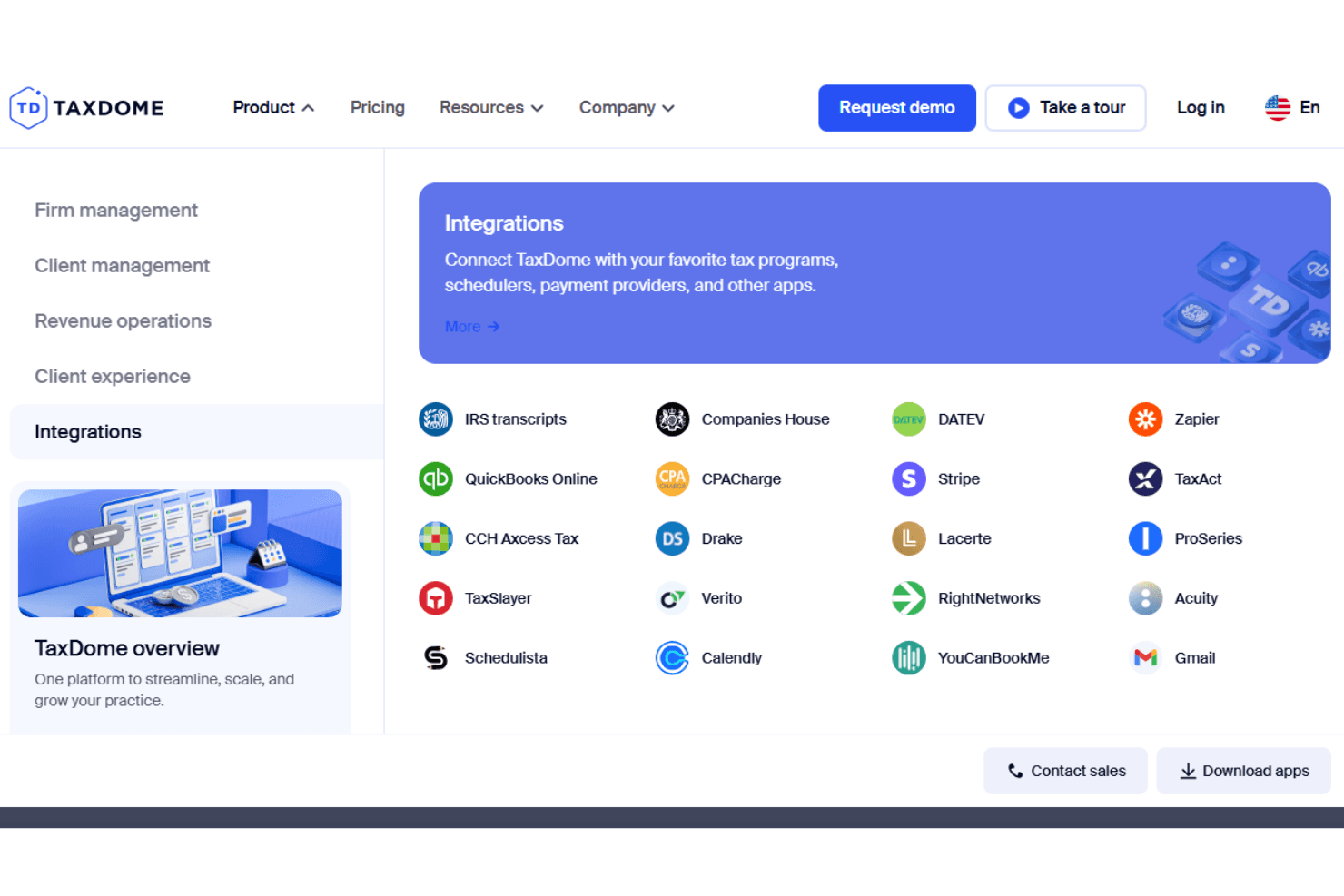Image resolution: width=1344 pixels, height=896 pixels.
Task: Click the Zapier orange icon
Action: coord(1146,419)
